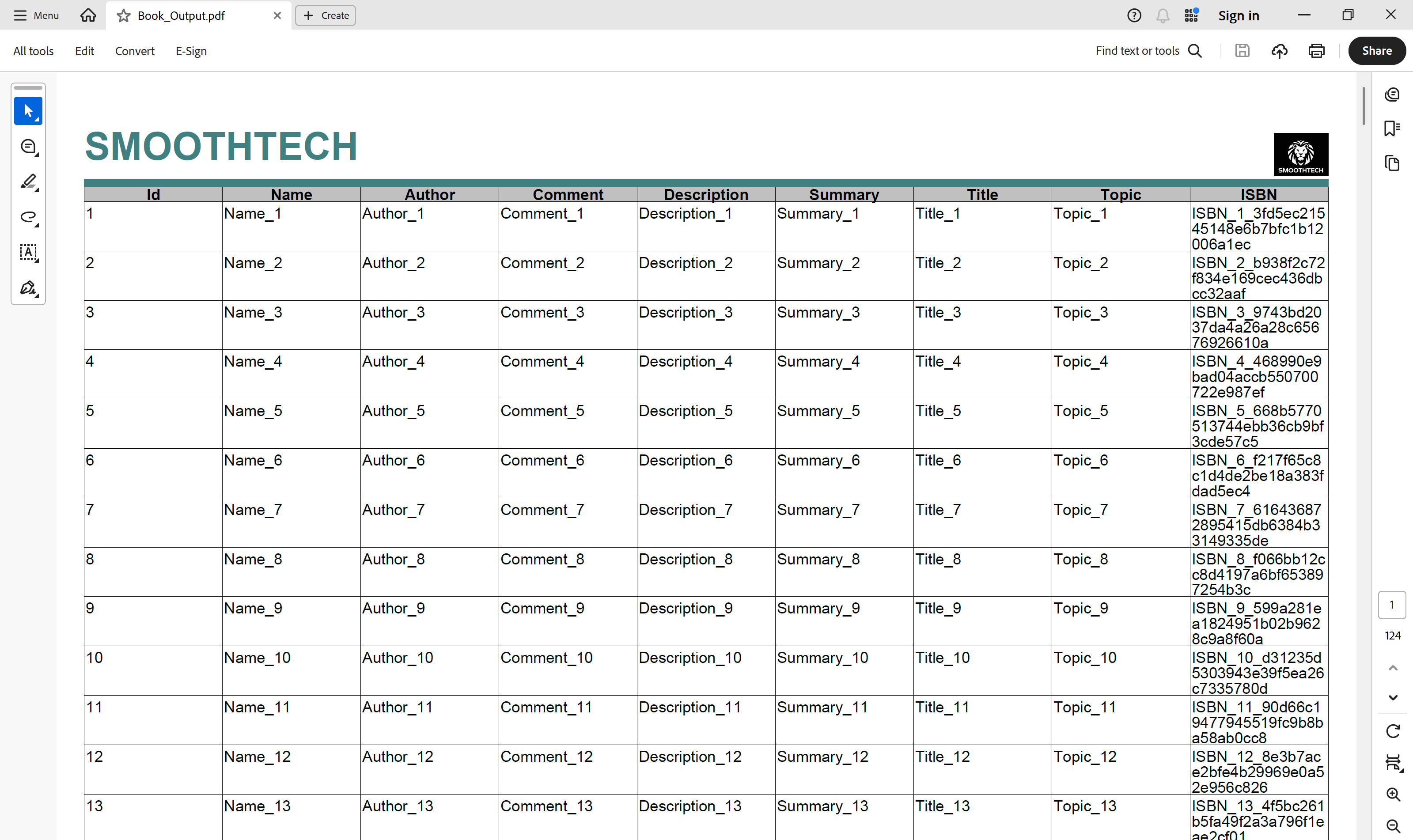Select the freehand draw tool

pyautogui.click(x=28, y=218)
